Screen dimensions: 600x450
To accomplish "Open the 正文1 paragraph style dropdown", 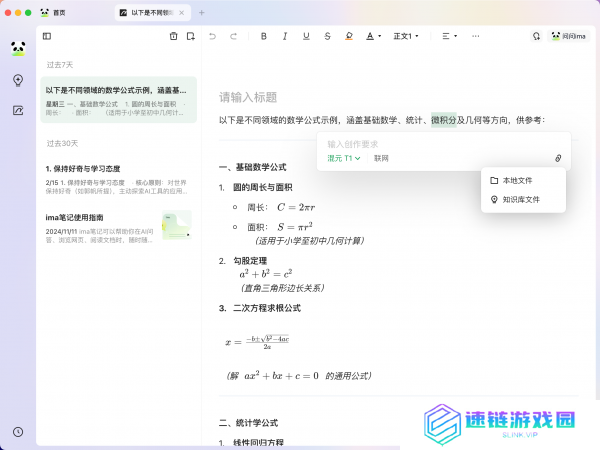I will [406, 36].
